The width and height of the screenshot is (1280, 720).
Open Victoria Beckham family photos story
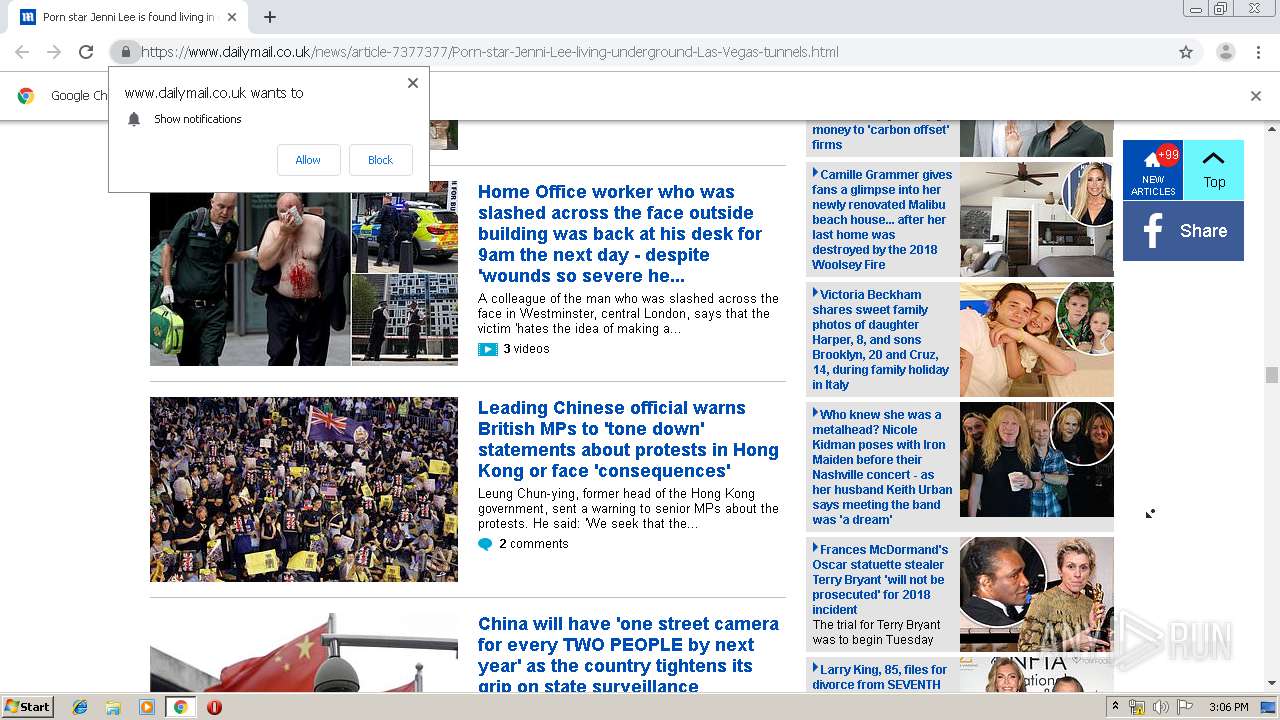[881, 339]
